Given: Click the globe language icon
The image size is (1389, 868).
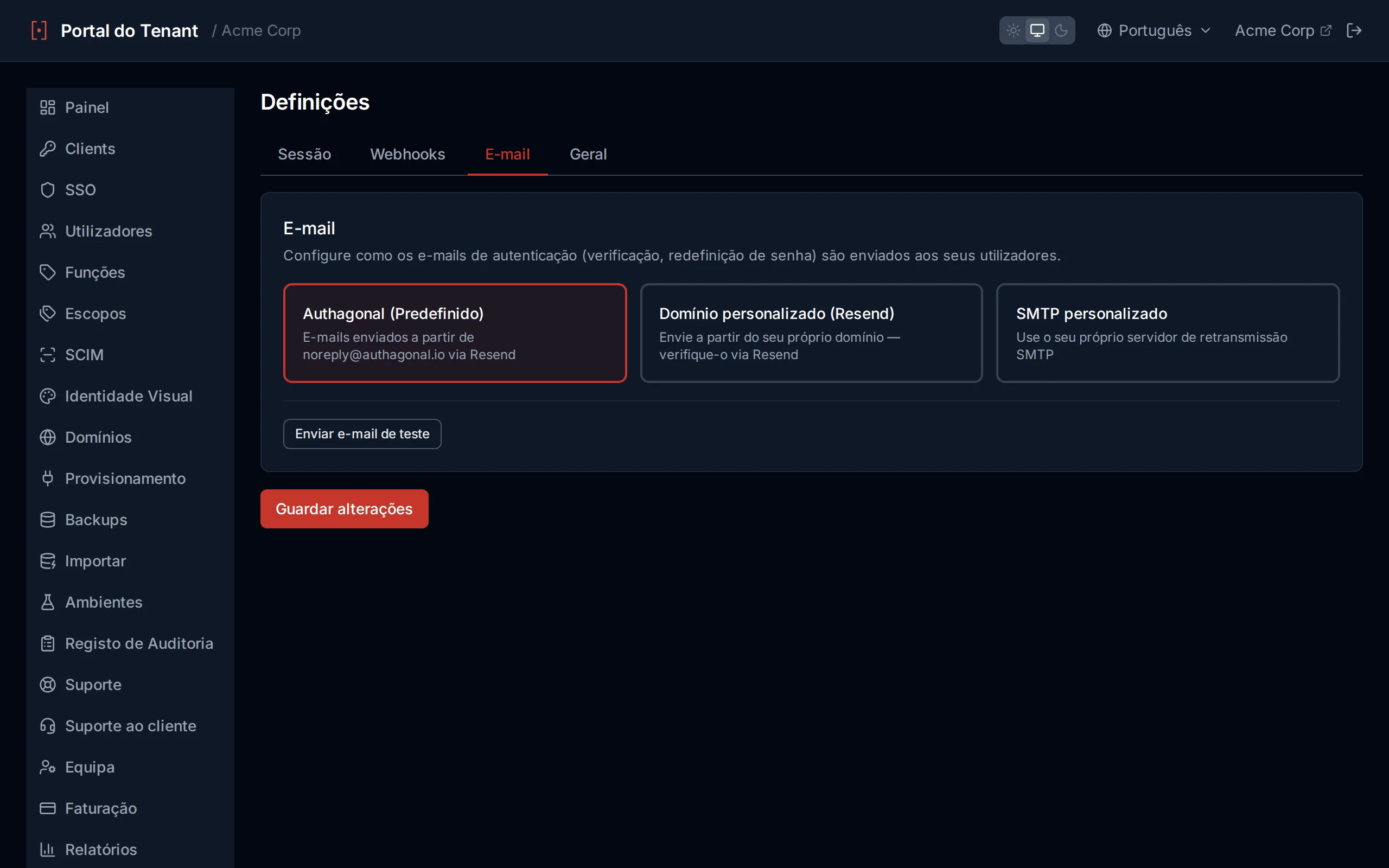Looking at the screenshot, I should (x=1104, y=30).
